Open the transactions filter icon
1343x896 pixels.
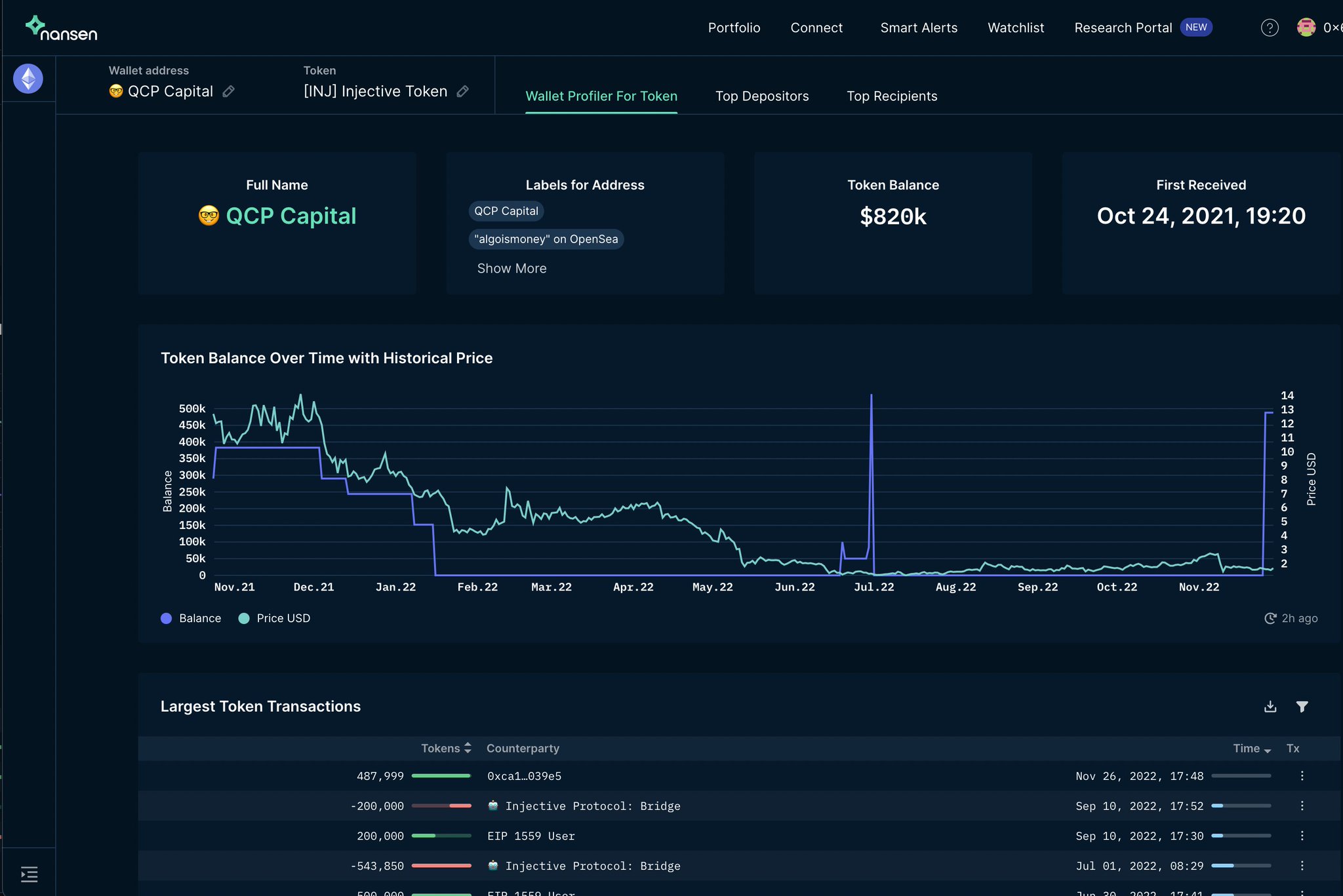coord(1302,707)
